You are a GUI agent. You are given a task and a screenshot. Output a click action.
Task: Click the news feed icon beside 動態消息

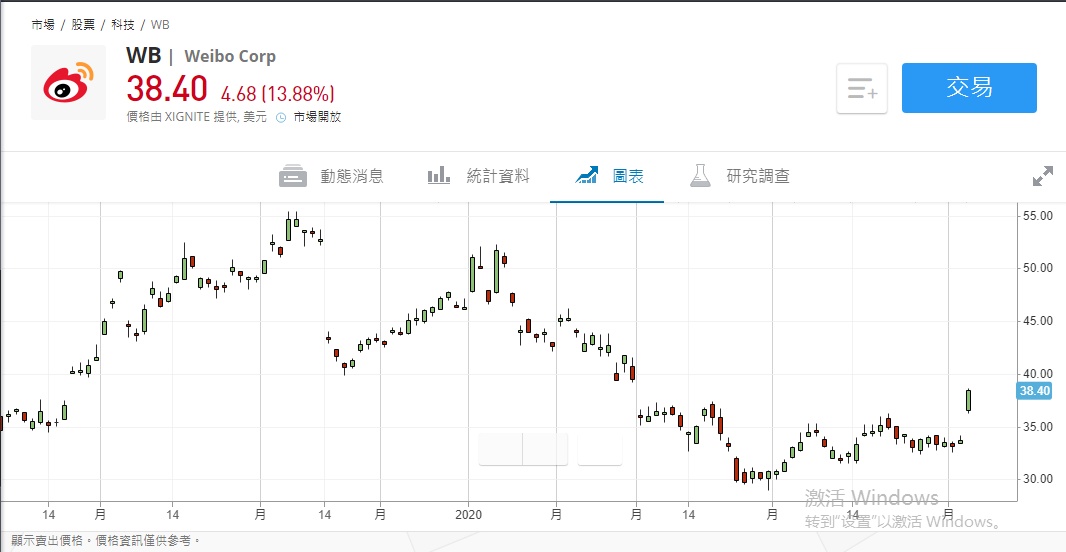[x=293, y=176]
